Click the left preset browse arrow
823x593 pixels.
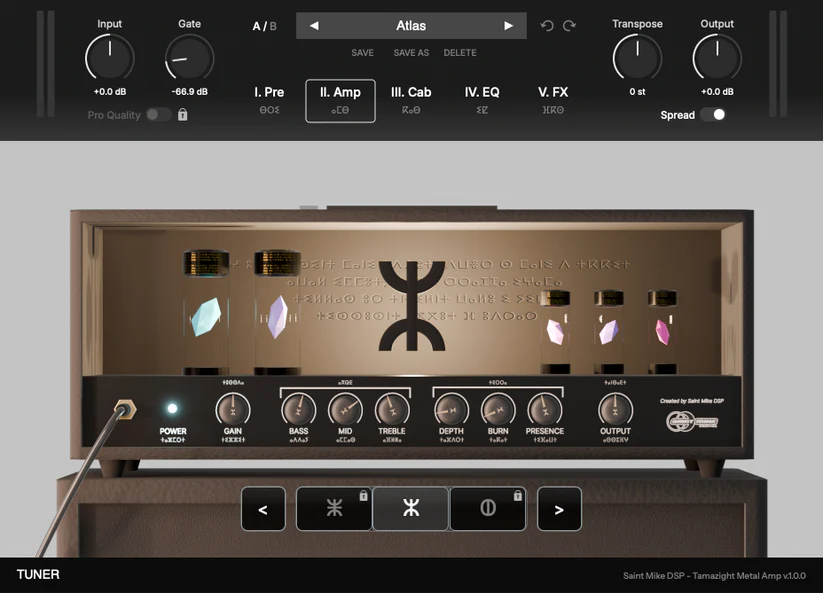coord(312,25)
